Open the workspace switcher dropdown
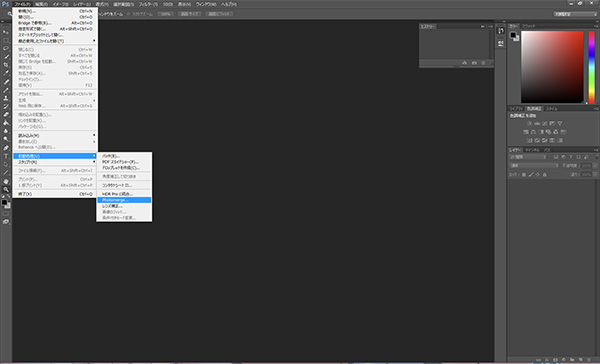 (x=575, y=14)
